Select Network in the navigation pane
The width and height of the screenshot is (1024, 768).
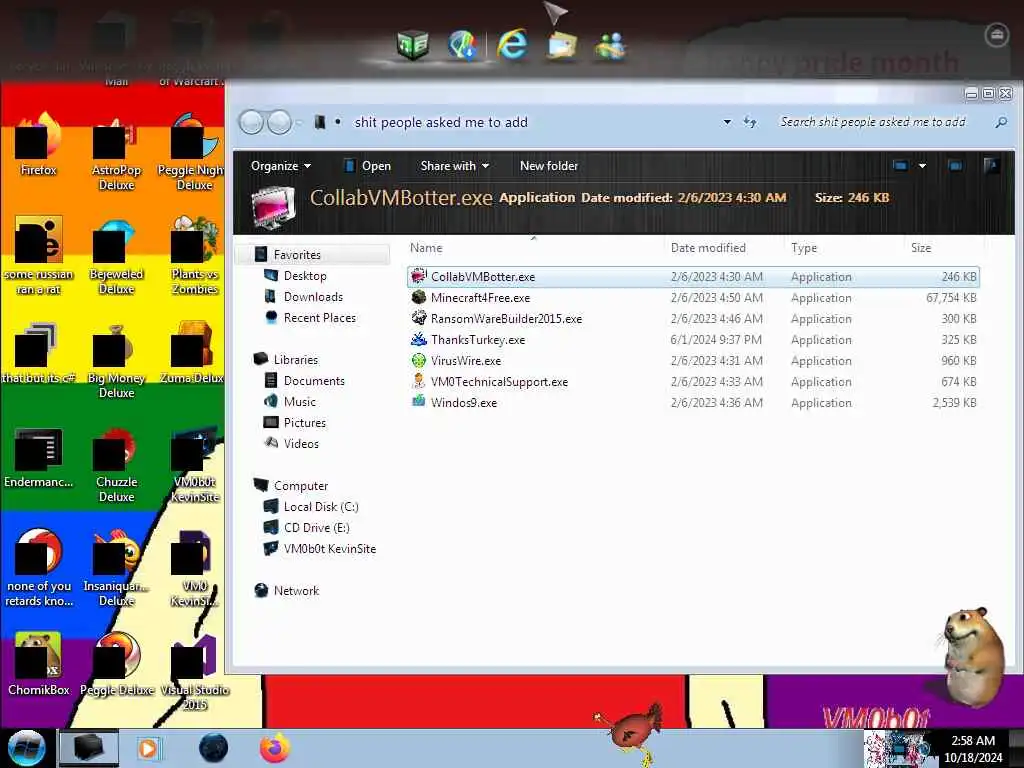pos(296,590)
